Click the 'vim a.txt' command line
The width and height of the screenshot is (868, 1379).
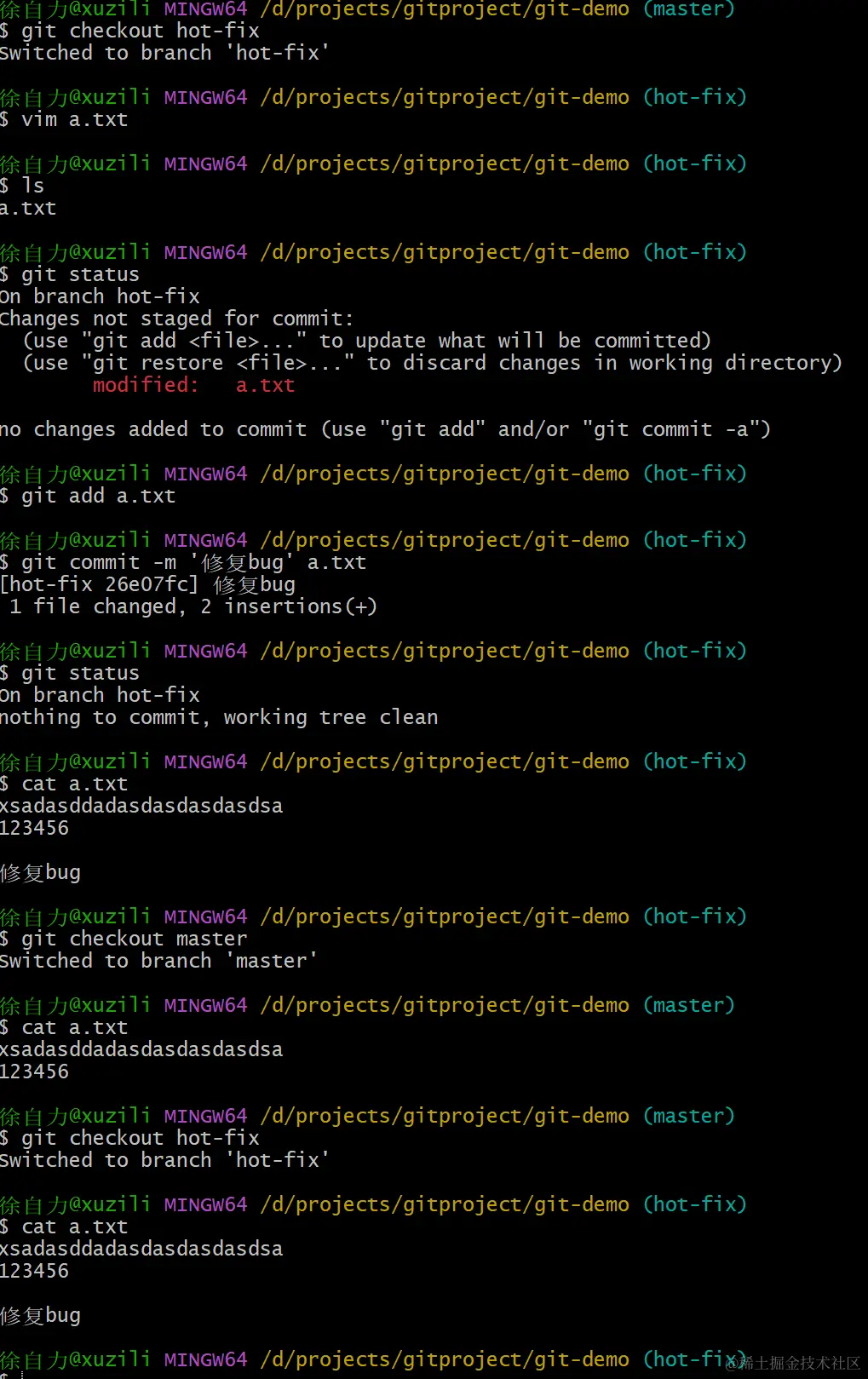tap(64, 119)
